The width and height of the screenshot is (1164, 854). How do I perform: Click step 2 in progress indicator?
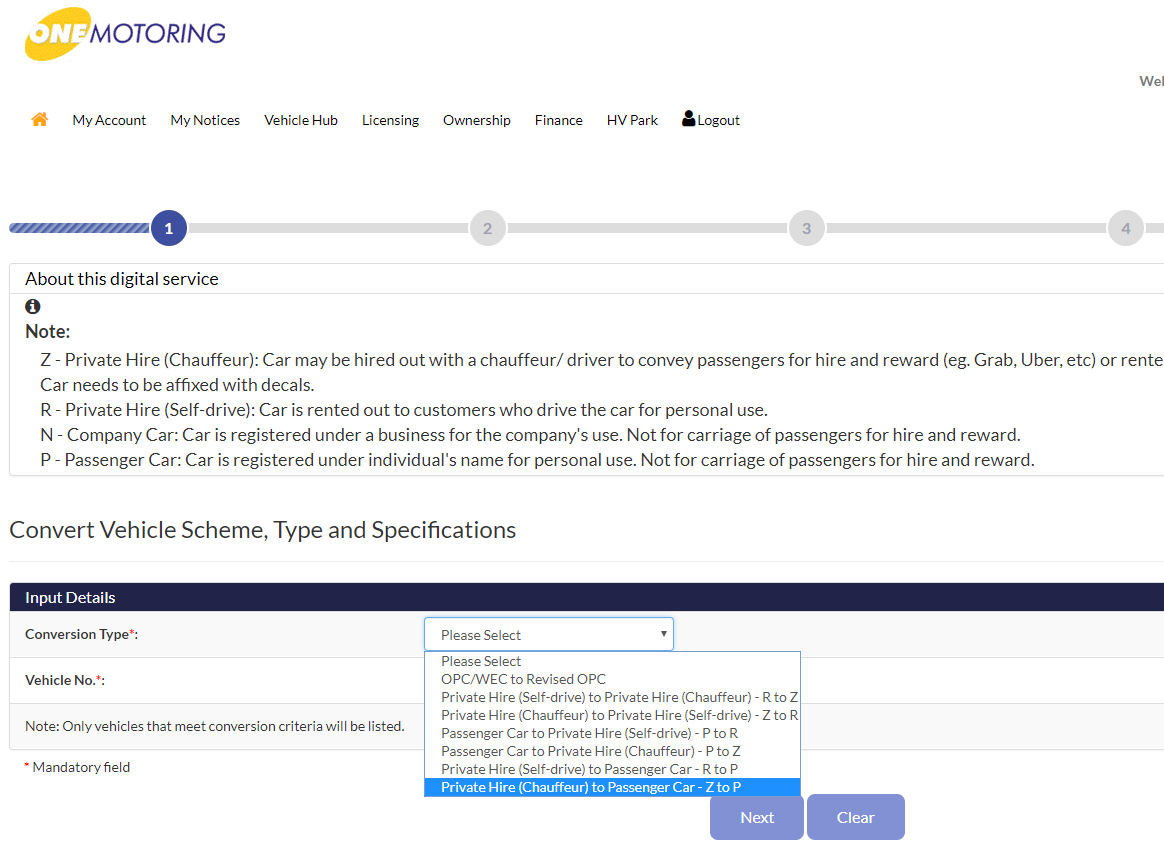tap(487, 228)
